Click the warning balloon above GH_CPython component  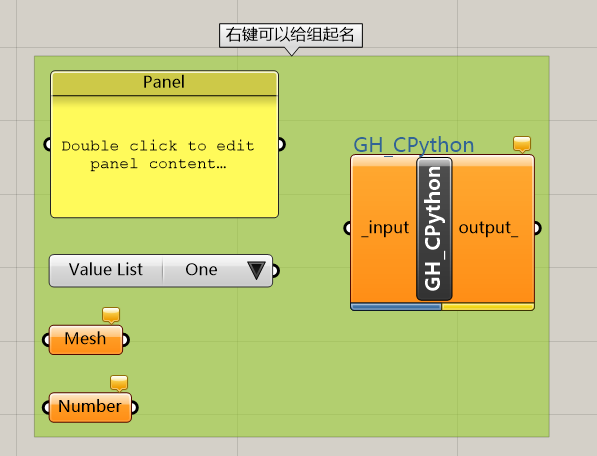[522, 144]
